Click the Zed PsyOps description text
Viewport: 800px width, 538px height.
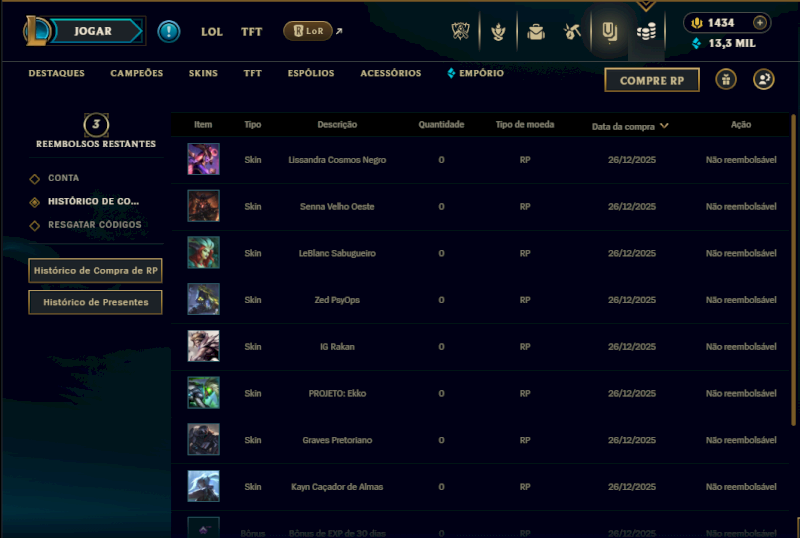337,300
